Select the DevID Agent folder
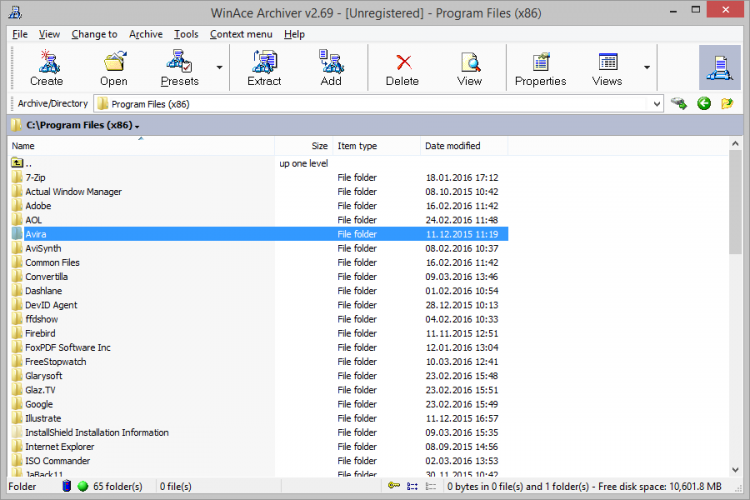Screen dimensions: 750x500 click(51, 305)
